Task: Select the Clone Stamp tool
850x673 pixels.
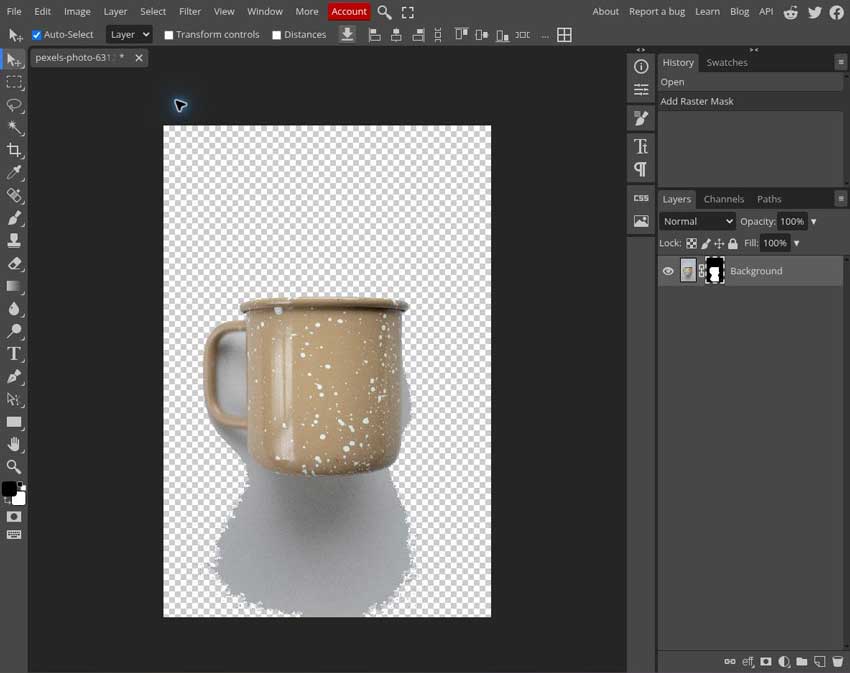Action: pos(14,240)
